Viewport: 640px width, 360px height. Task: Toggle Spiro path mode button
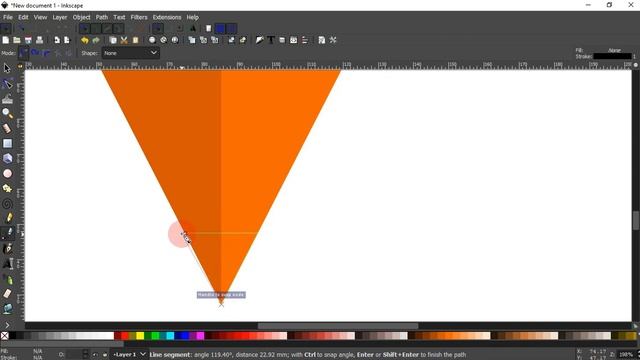click(x=35, y=53)
